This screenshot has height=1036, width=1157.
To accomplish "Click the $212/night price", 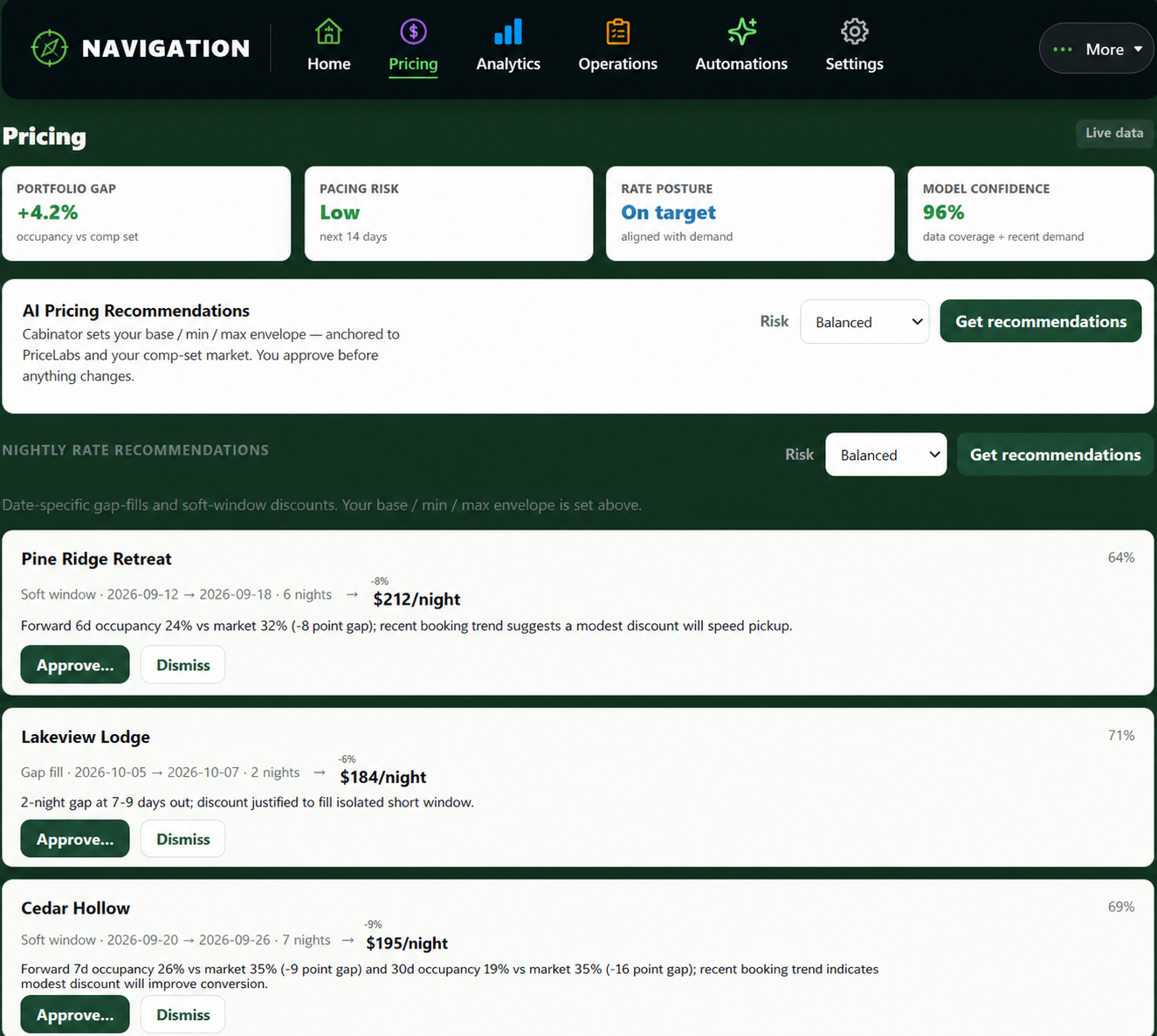I will [417, 599].
